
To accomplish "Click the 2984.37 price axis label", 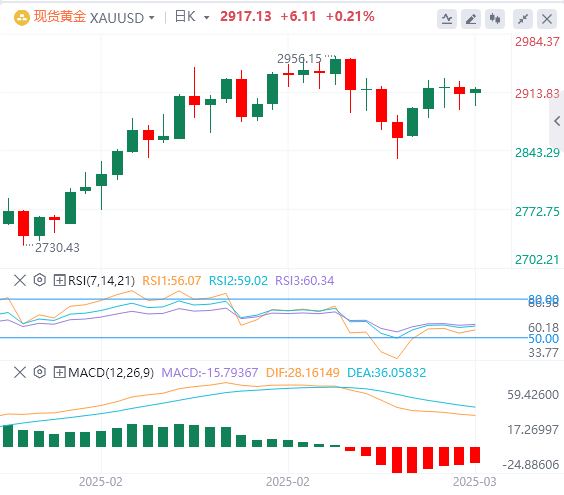I will click(x=537, y=42).
